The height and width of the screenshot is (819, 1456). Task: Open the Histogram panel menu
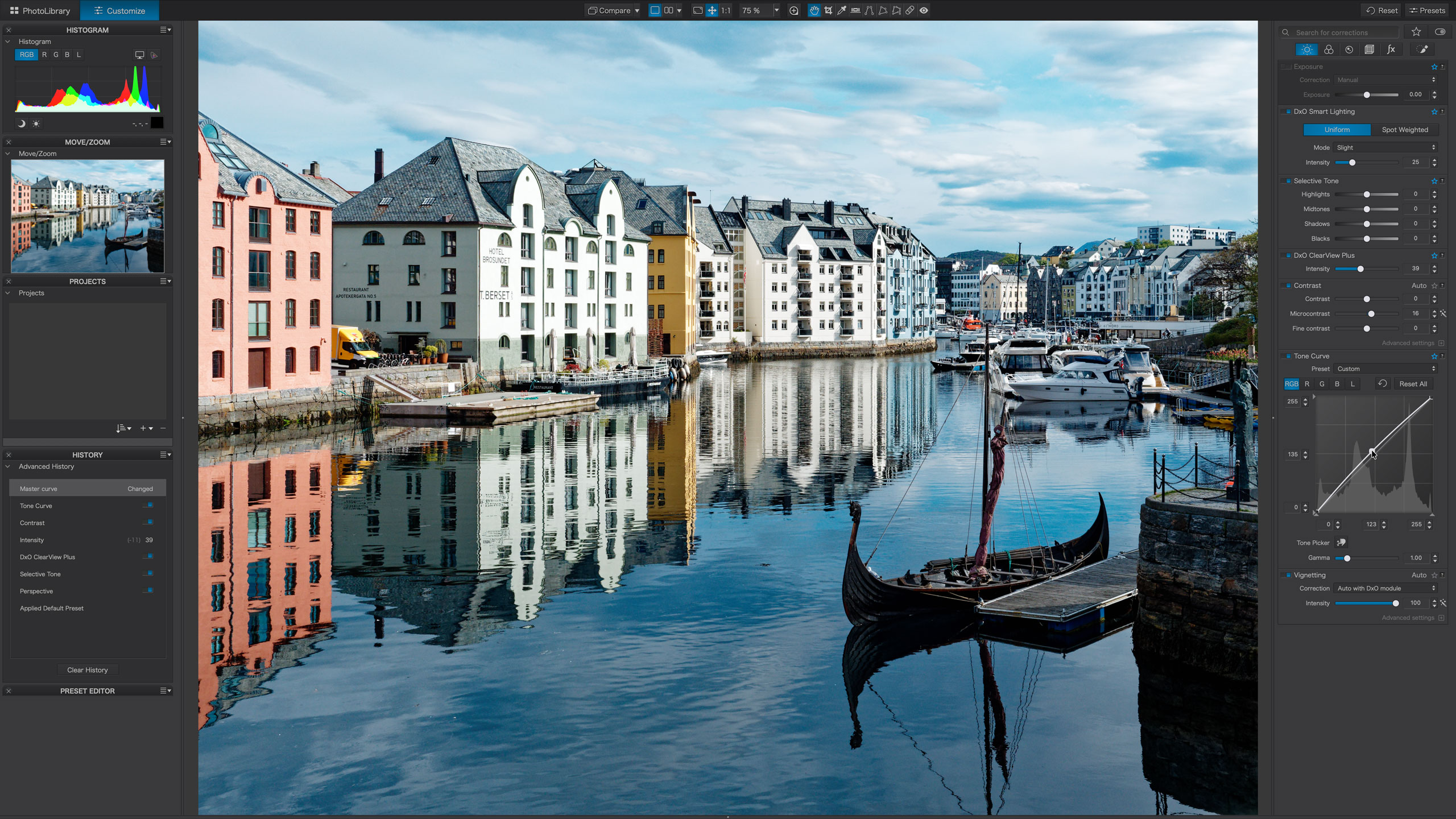[x=166, y=30]
